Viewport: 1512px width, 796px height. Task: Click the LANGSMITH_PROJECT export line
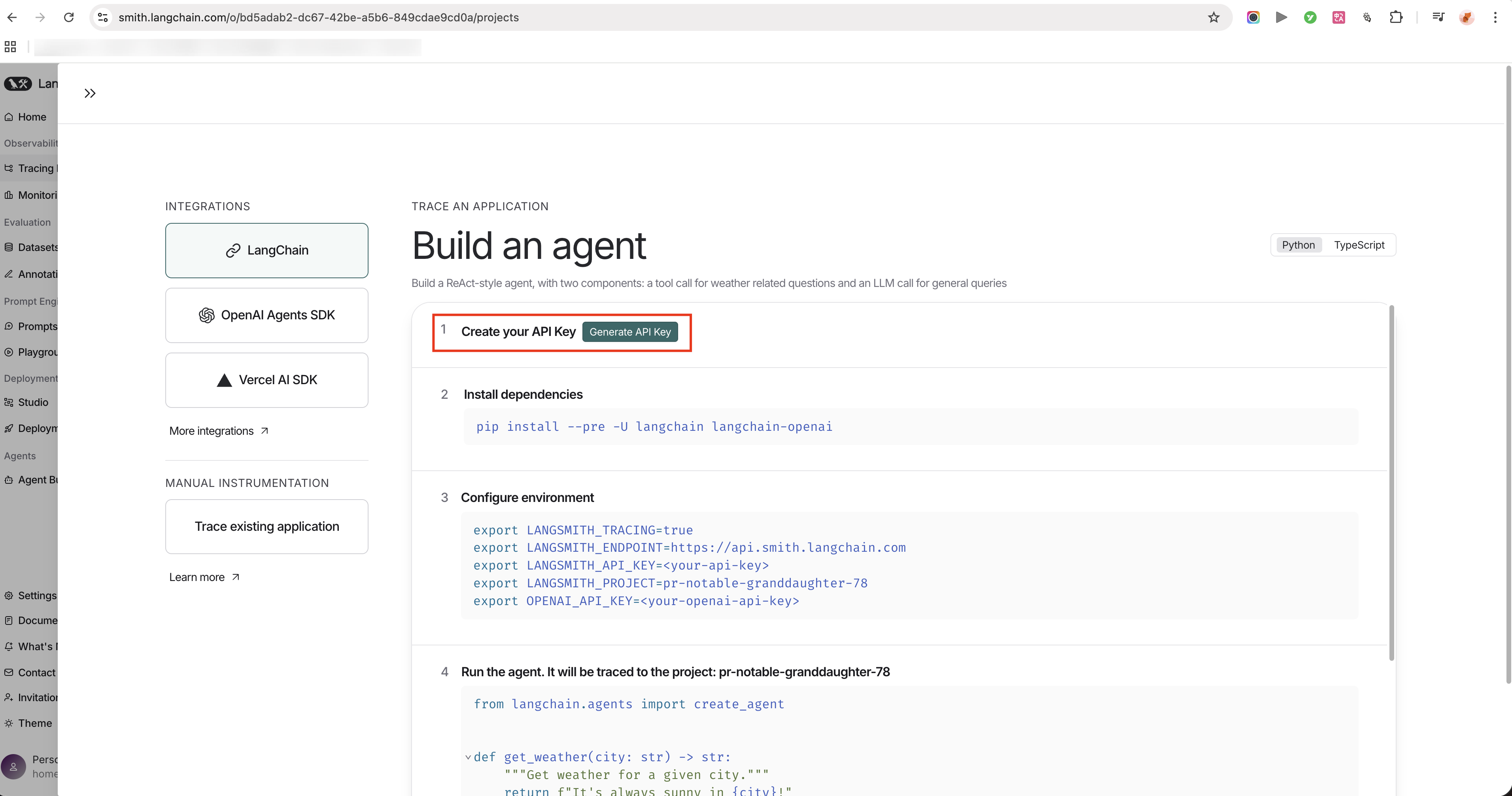(x=670, y=583)
